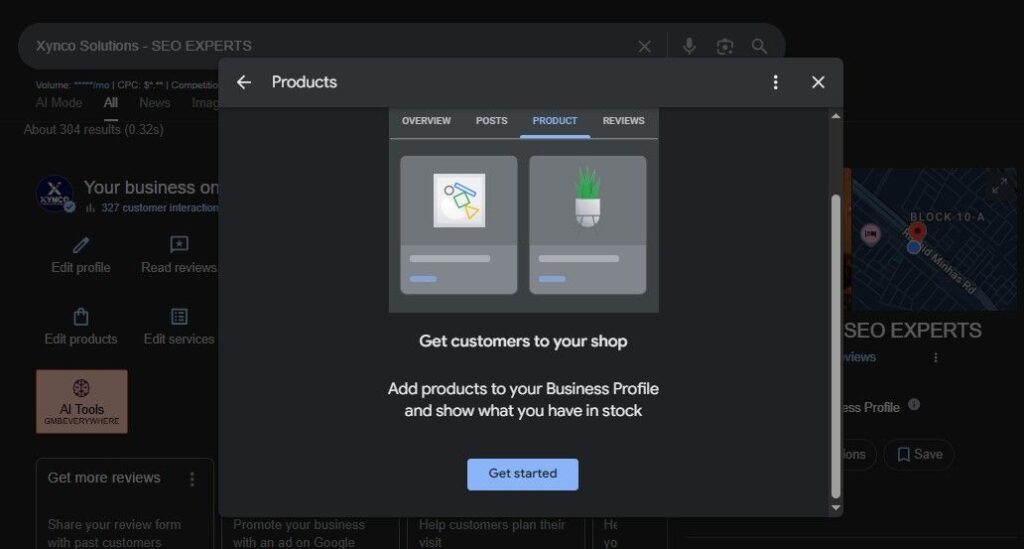Click the red location pin on map
1024x549 pixels.
coord(918,231)
